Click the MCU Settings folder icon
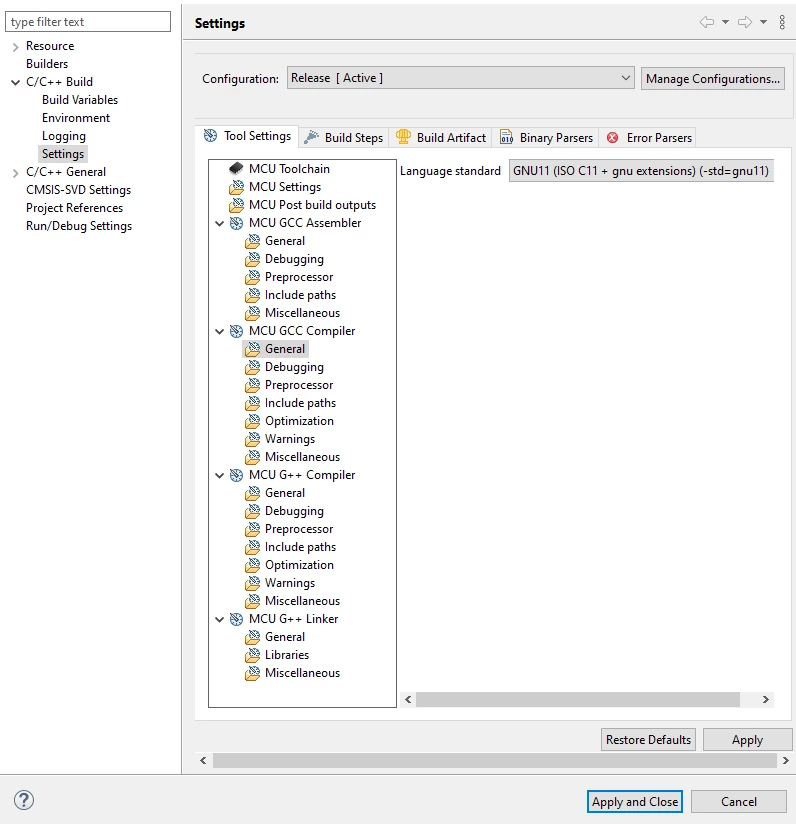796x824 pixels. click(x=236, y=187)
